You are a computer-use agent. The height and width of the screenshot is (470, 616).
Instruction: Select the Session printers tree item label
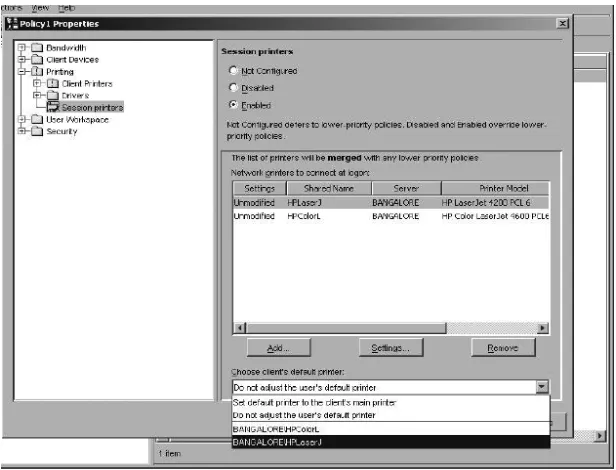[x=92, y=107]
